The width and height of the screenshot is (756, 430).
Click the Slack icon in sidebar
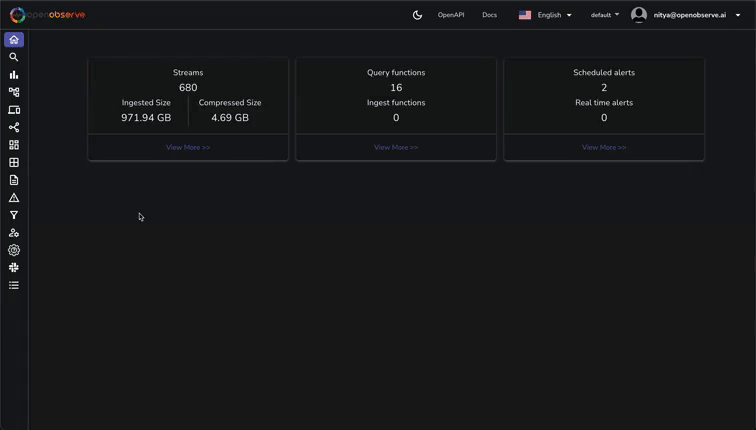coord(14,268)
